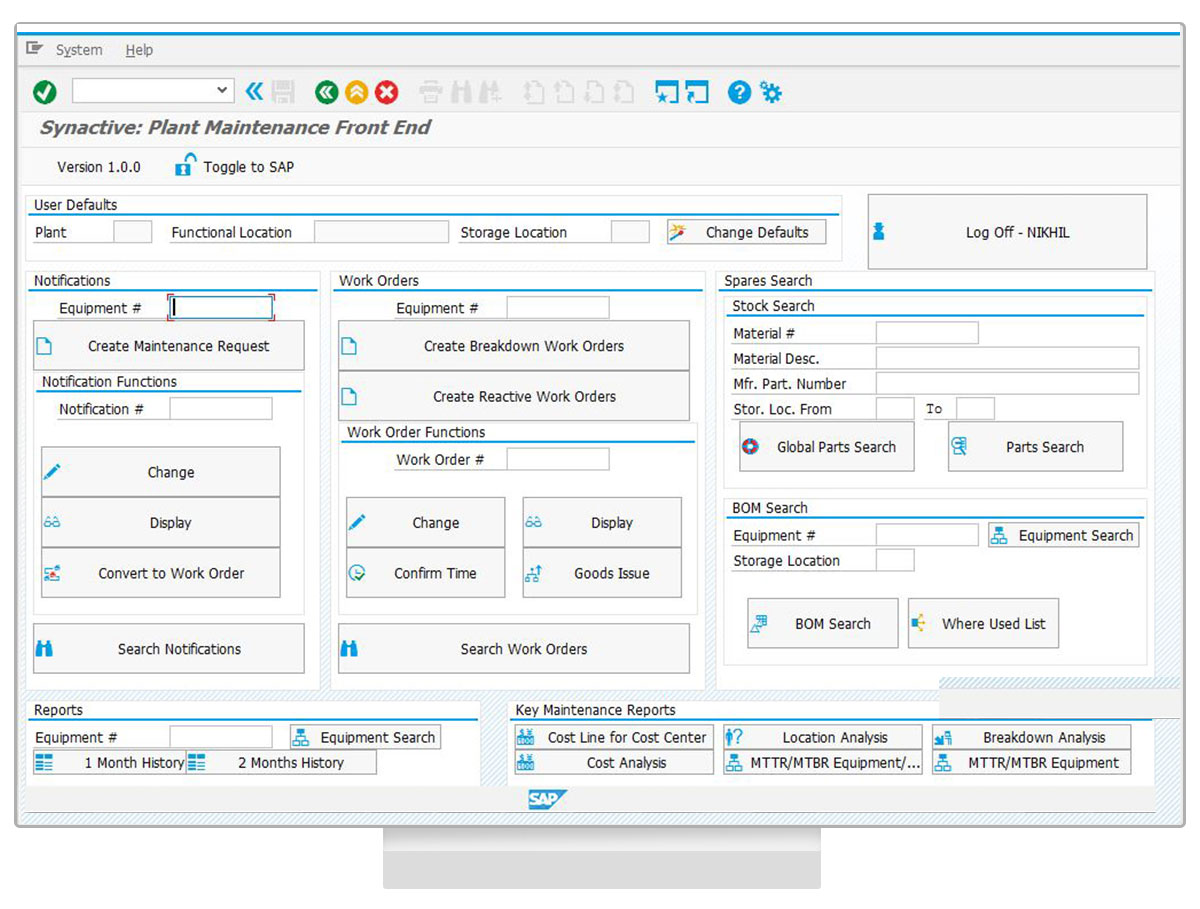Viewport: 1200px width, 909px height.
Task: Run the MTTR/MTBR Equipment report
Action: click(1031, 763)
